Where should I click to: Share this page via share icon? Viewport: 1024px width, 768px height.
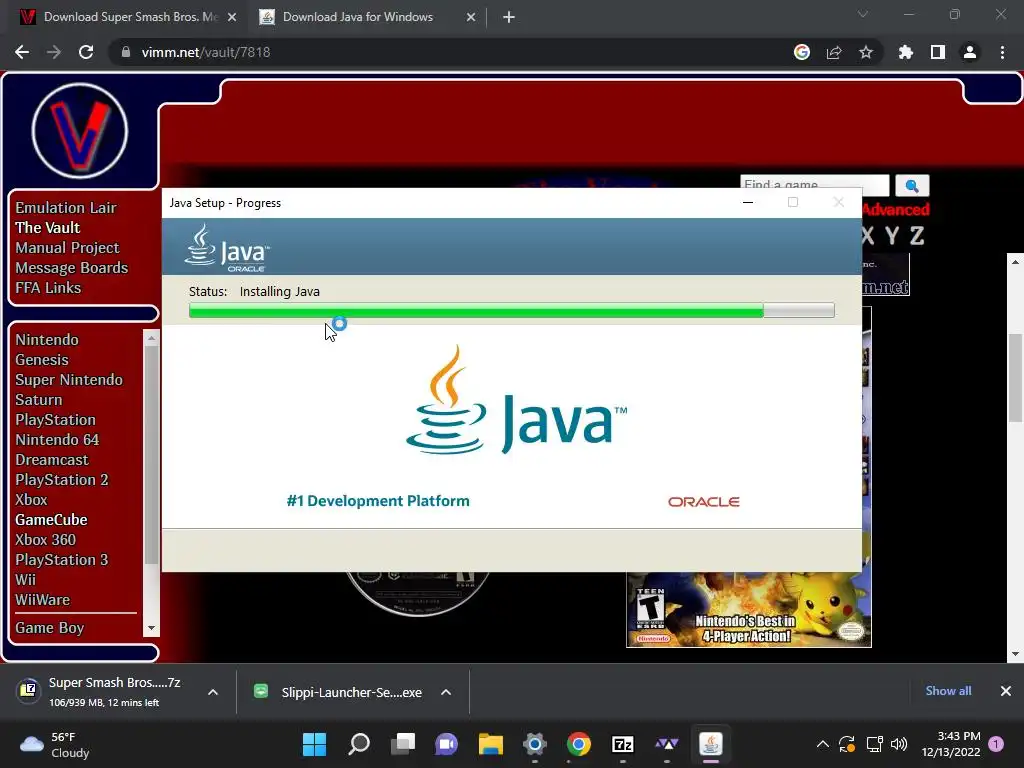point(834,52)
